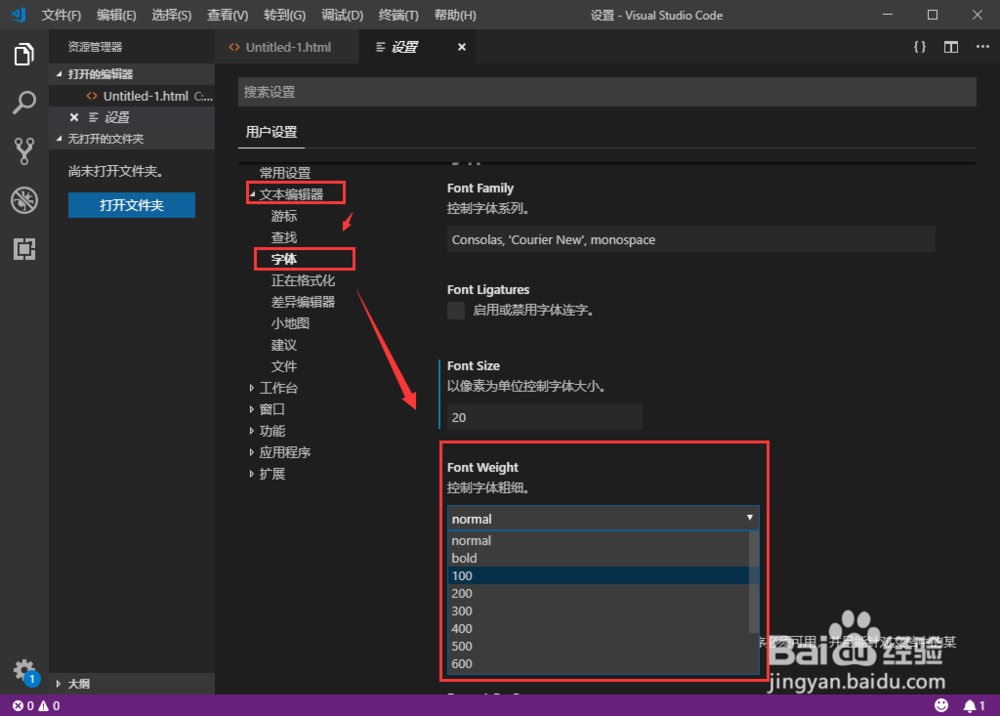
Task: Open the editor More Actions ellipsis
Action: [x=982, y=47]
